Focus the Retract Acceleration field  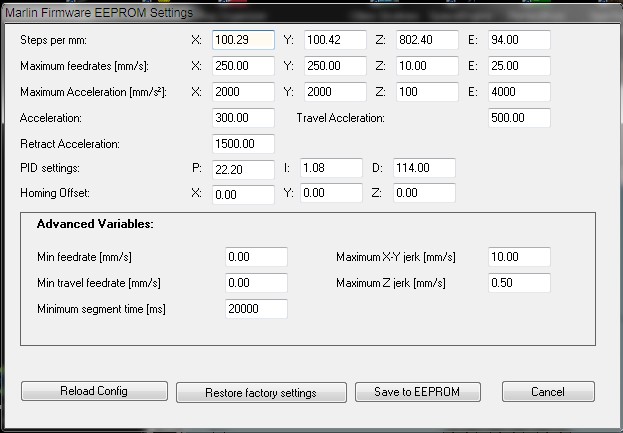[243, 143]
